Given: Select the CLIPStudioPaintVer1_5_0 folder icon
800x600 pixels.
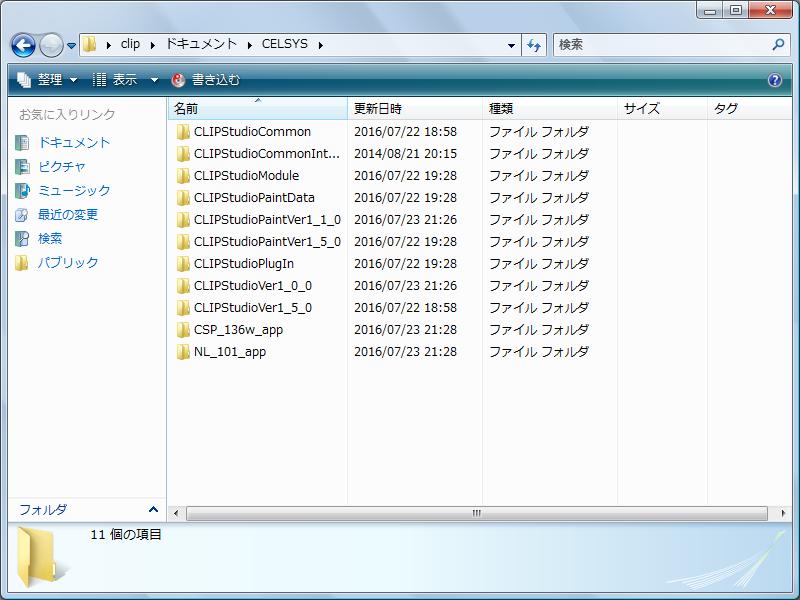Looking at the screenshot, I should click(x=183, y=241).
